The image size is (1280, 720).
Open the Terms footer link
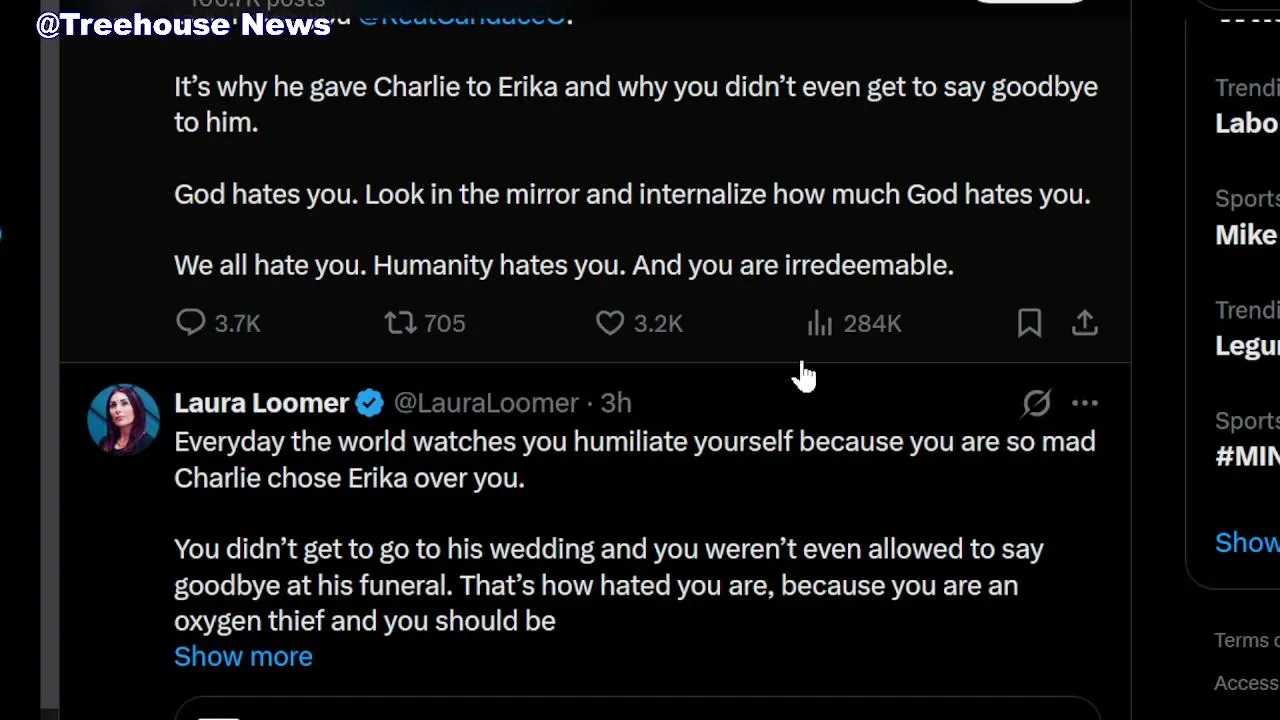pos(1246,640)
